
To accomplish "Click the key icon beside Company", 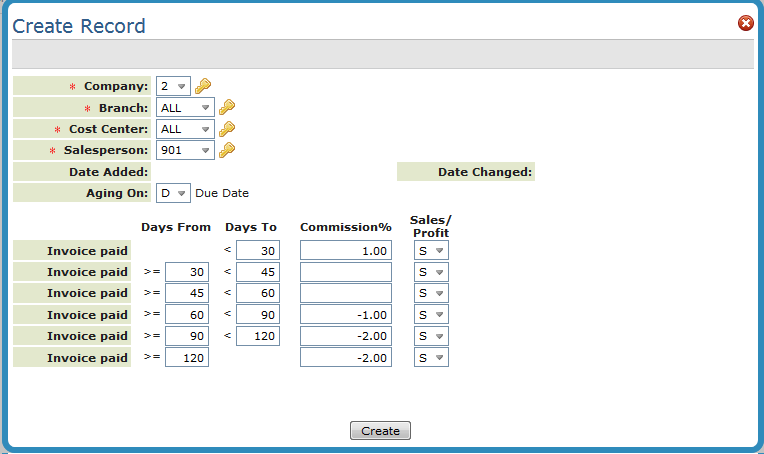I will point(203,86).
